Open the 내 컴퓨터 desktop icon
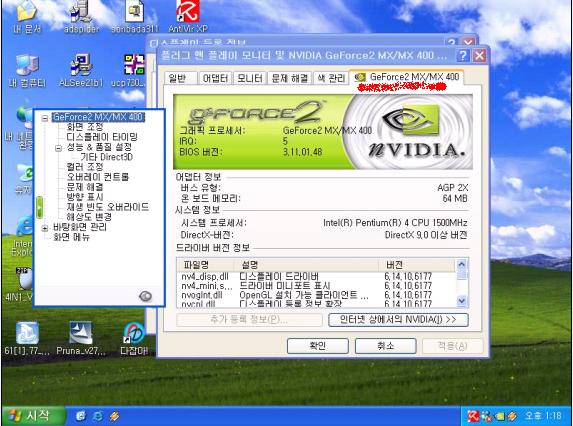Screen dimensions: 573x426 click(x=27, y=70)
